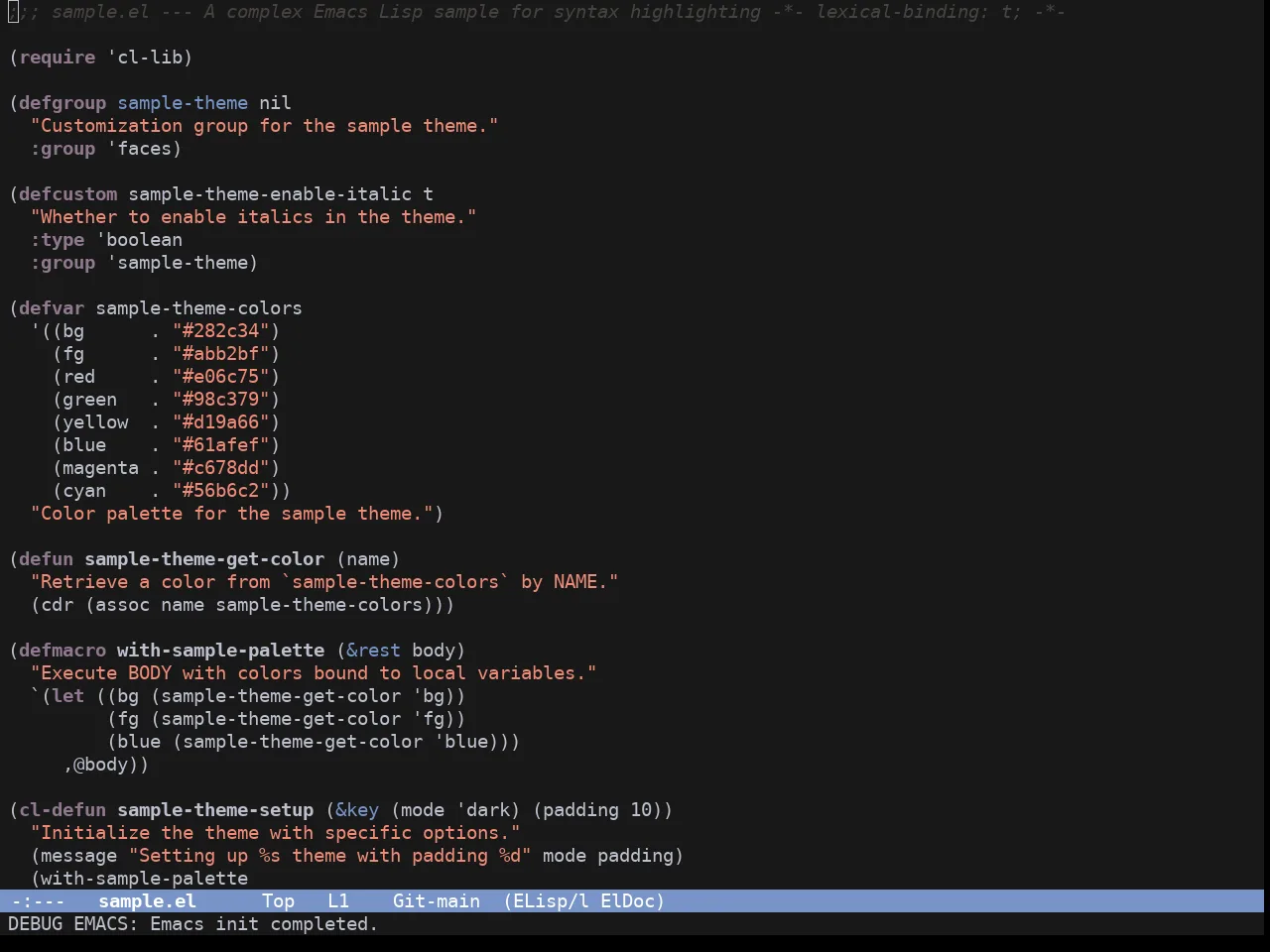The height and width of the screenshot is (952, 1270).
Task: Click the 'faces symbol
Action: (139, 149)
